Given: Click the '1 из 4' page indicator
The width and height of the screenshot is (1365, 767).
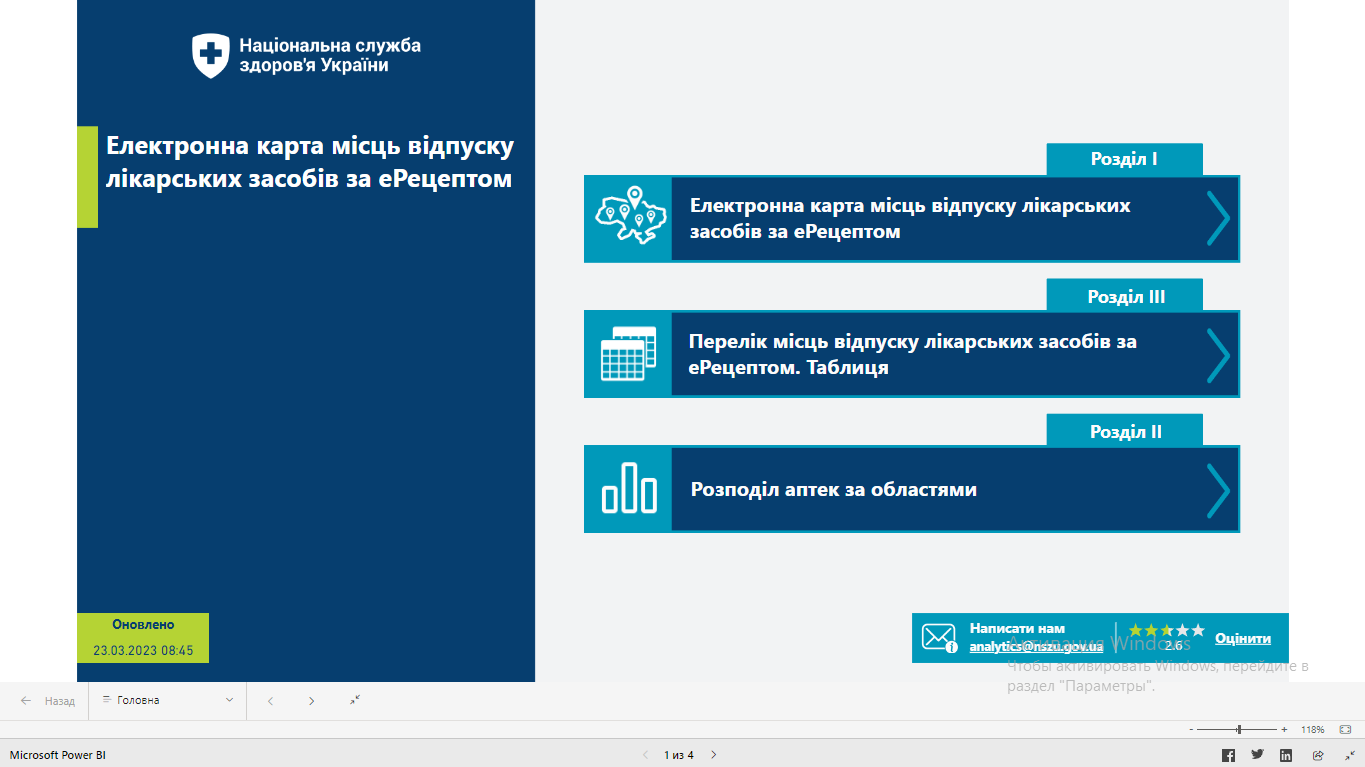Looking at the screenshot, I should (x=679, y=755).
